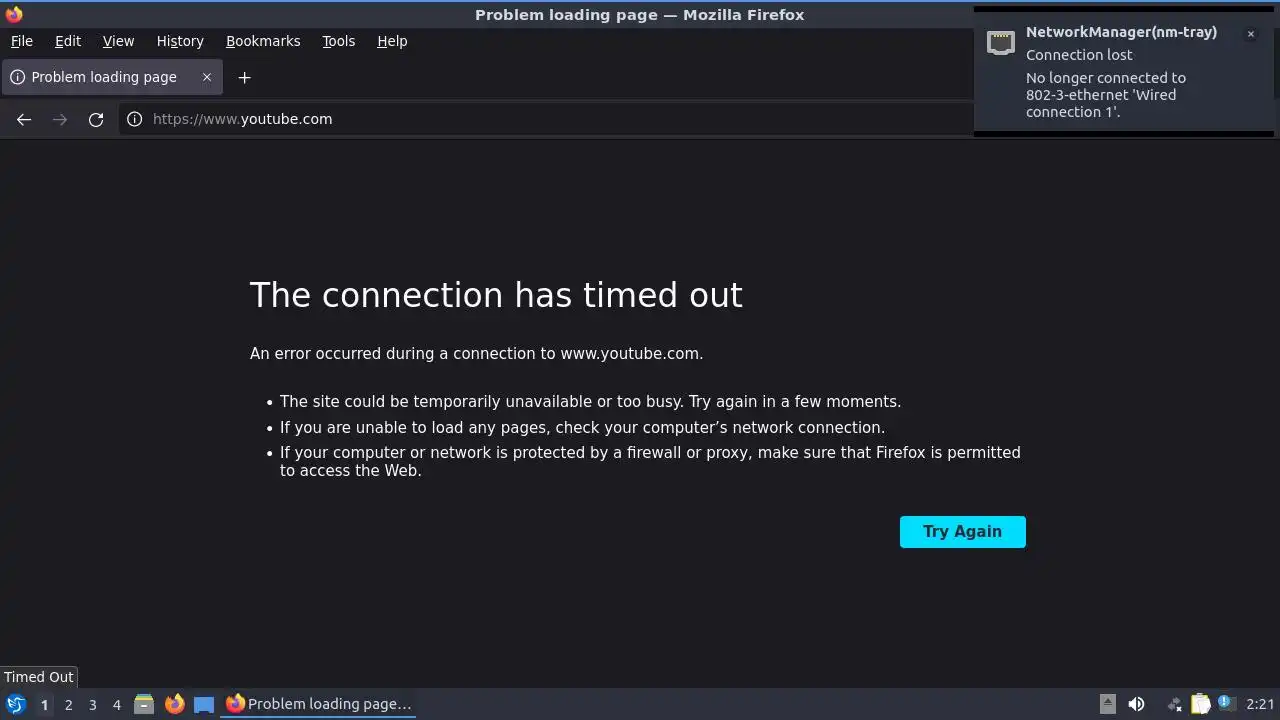Select Firefox task in the taskbar
This screenshot has width=1280, height=720.
319,704
